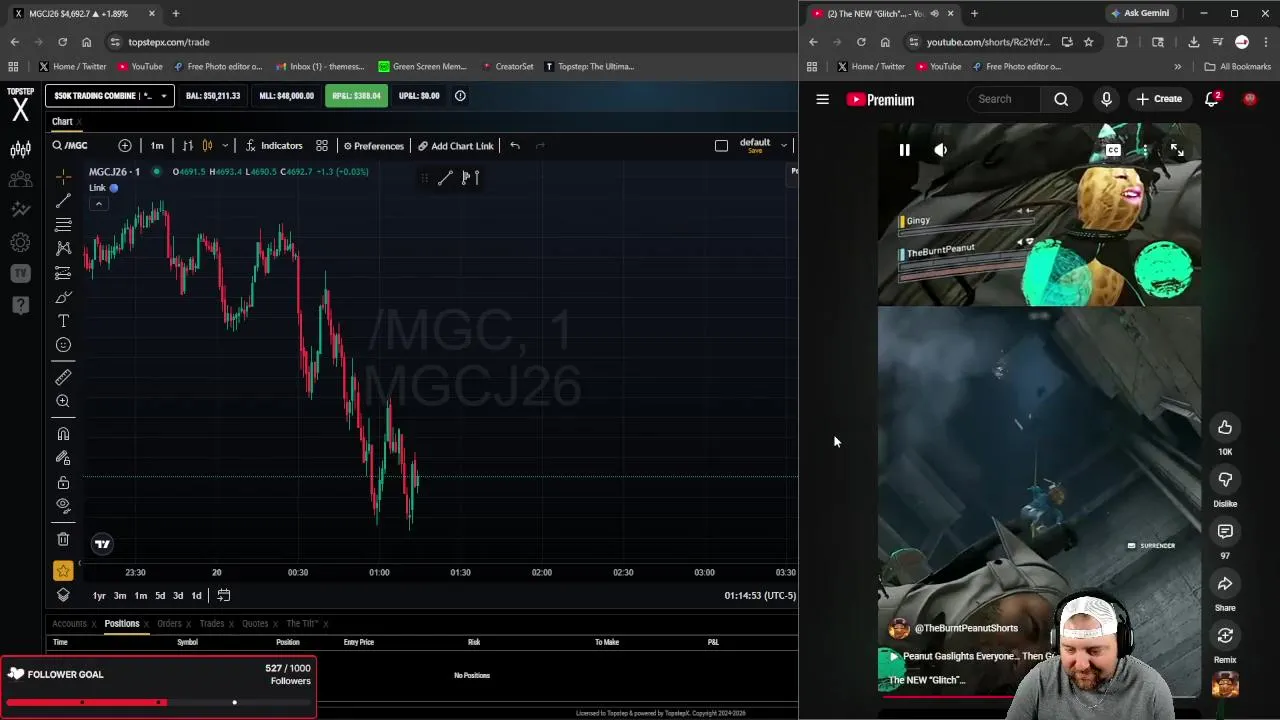1280x720 pixels.
Task: Open the forecasting and measurement tools
Action: tap(63, 273)
